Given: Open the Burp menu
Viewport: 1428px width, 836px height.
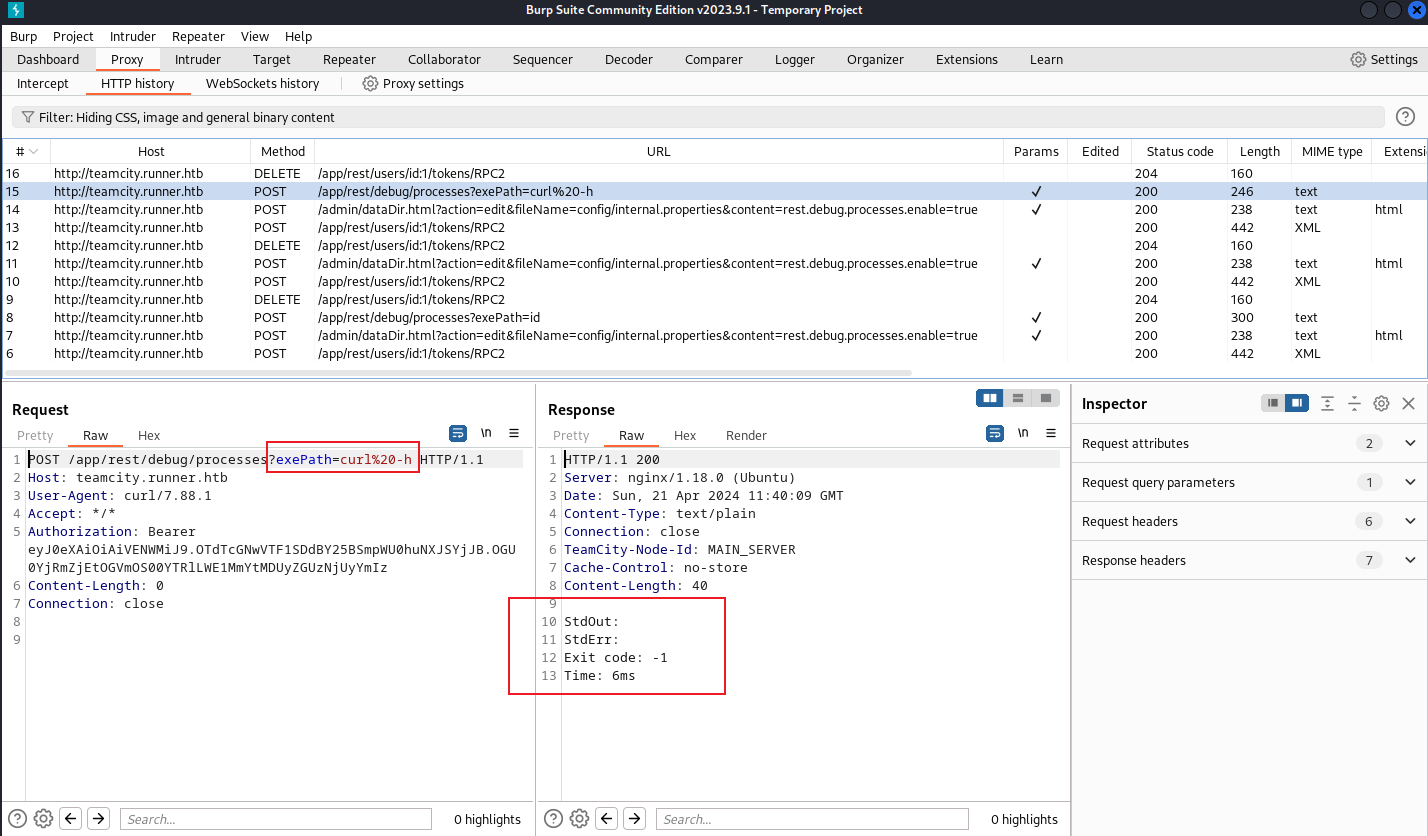Looking at the screenshot, I should point(23,36).
